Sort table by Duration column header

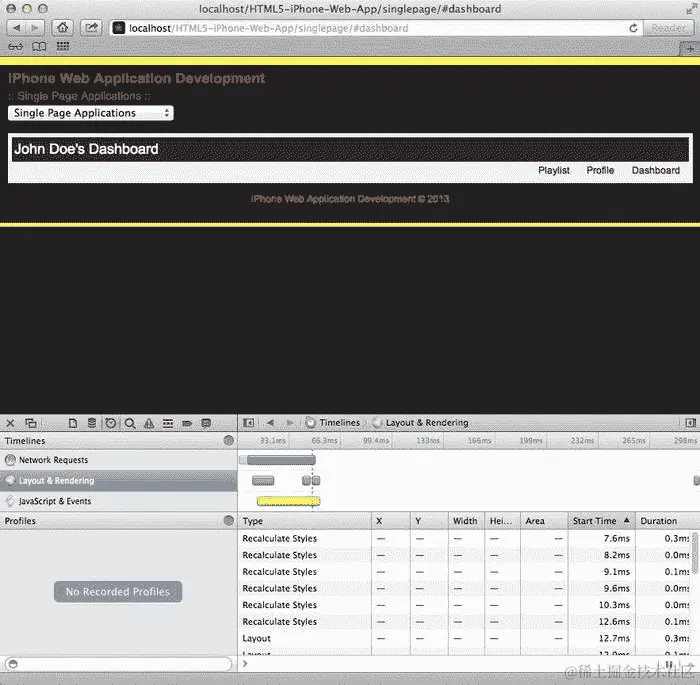[667, 521]
